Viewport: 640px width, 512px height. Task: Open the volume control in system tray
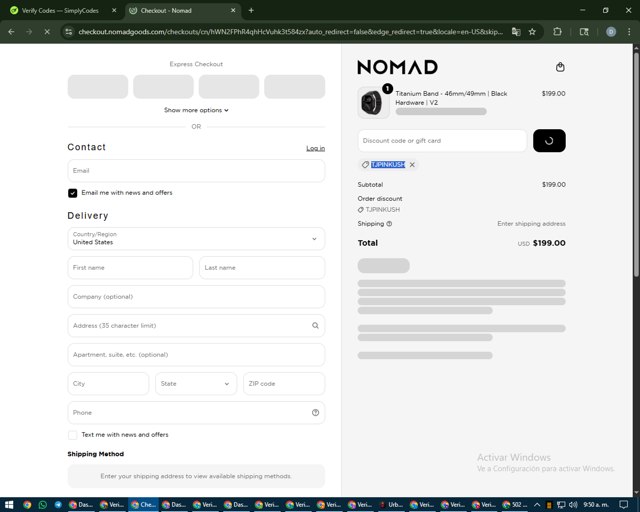coord(573,505)
